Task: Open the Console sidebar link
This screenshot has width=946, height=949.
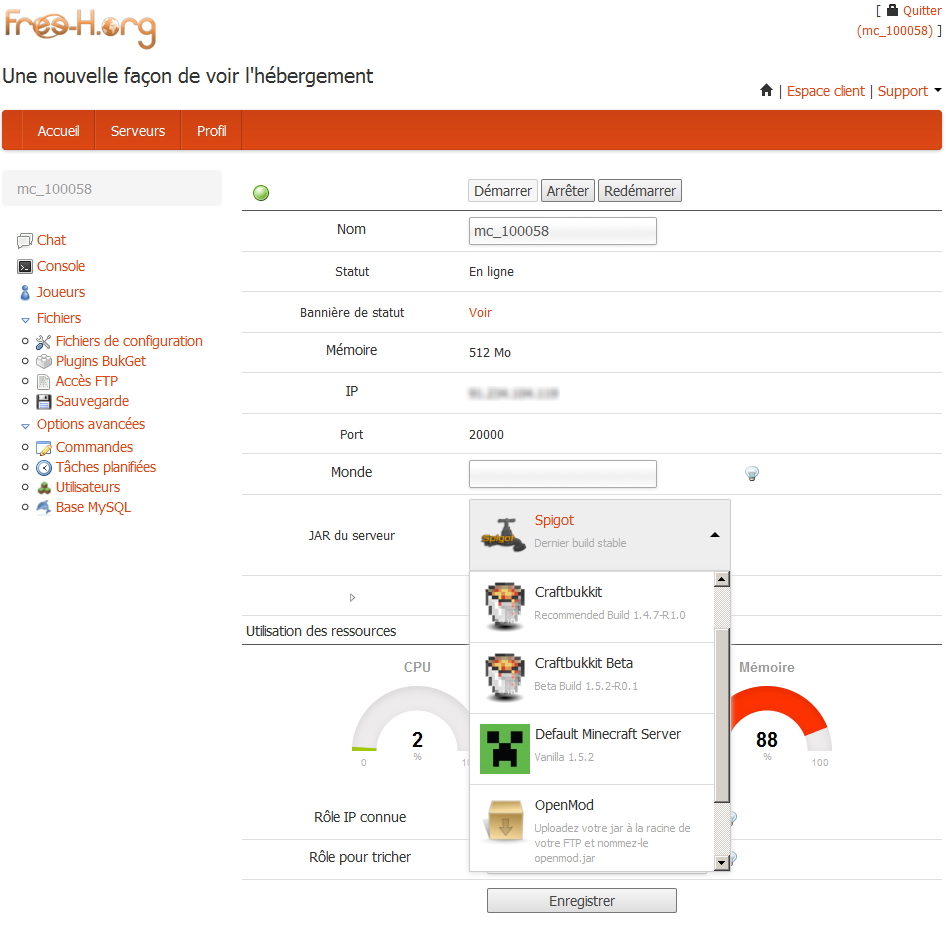Action: [x=61, y=266]
